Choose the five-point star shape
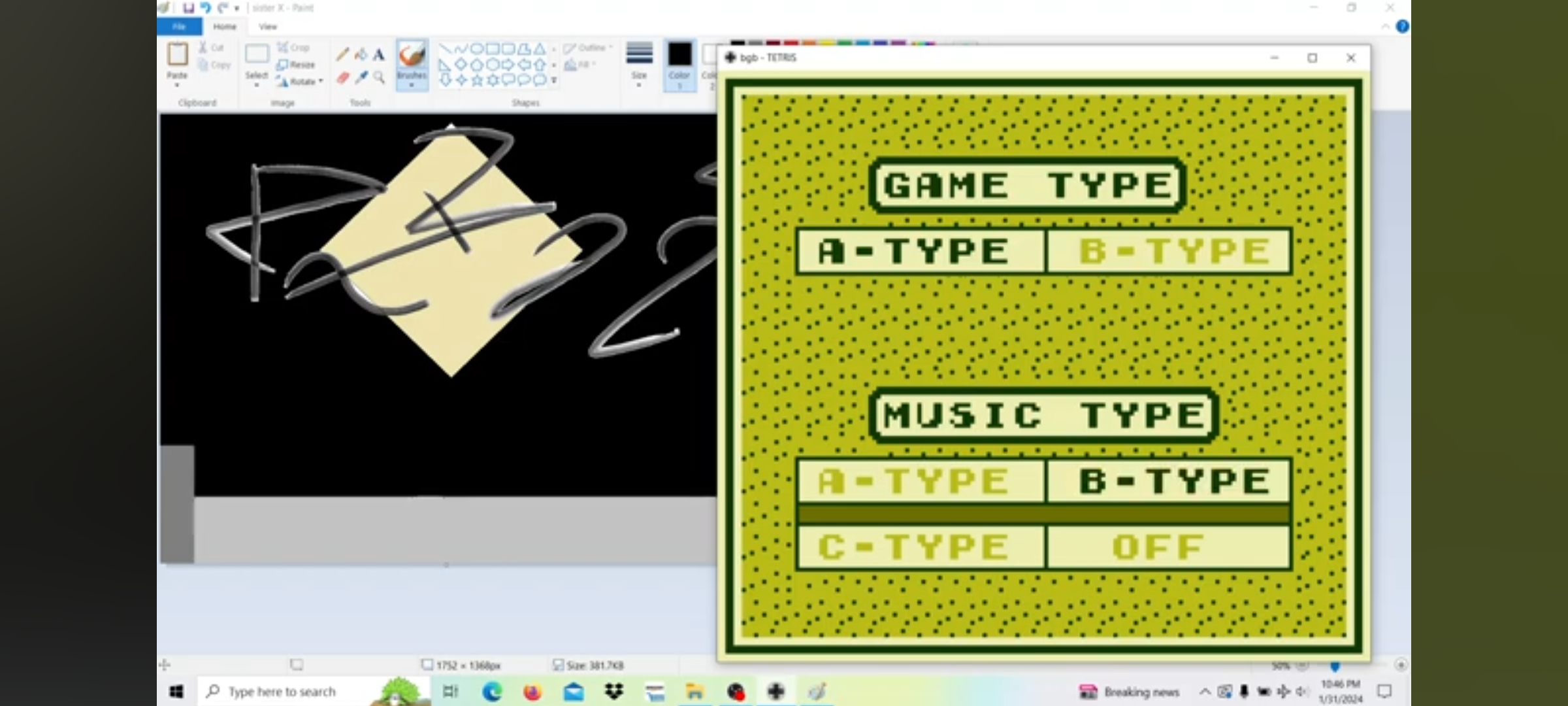The image size is (1568, 706). click(x=477, y=80)
